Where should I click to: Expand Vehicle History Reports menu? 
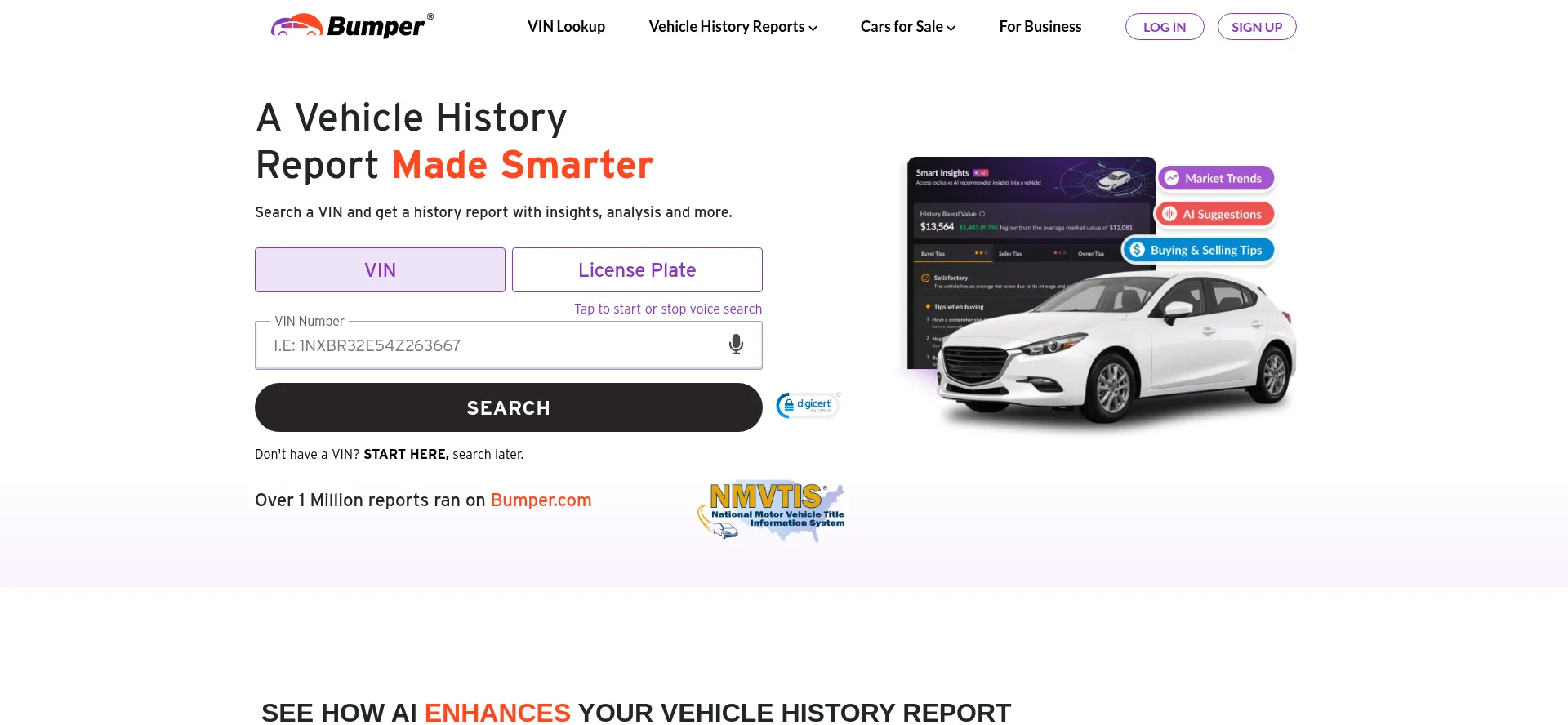tap(733, 27)
